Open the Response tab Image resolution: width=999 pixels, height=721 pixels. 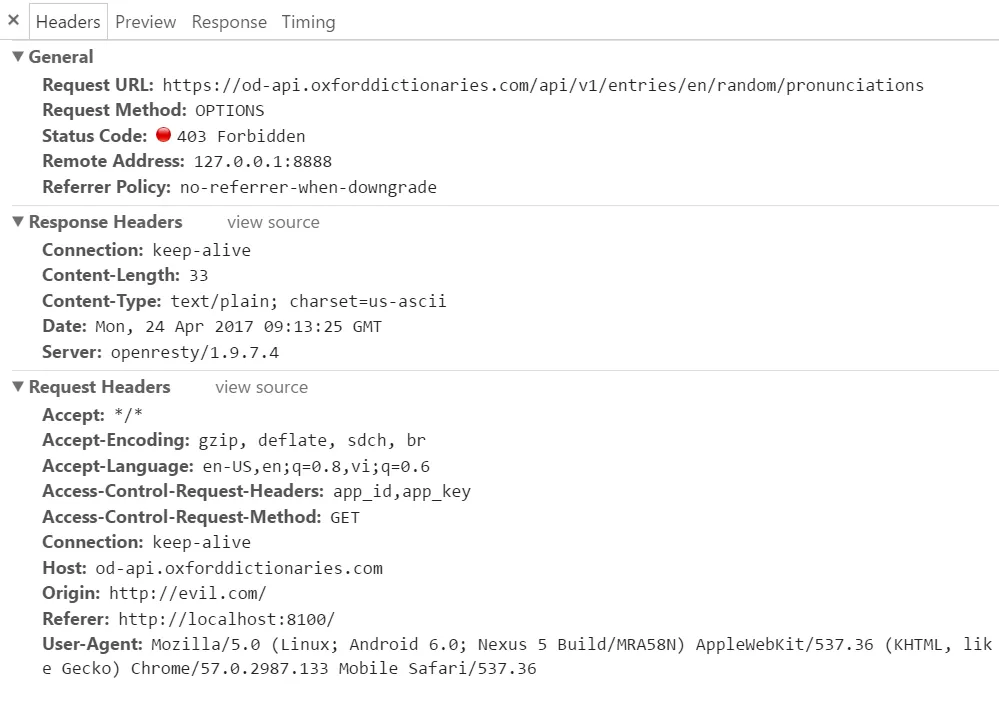tap(229, 22)
